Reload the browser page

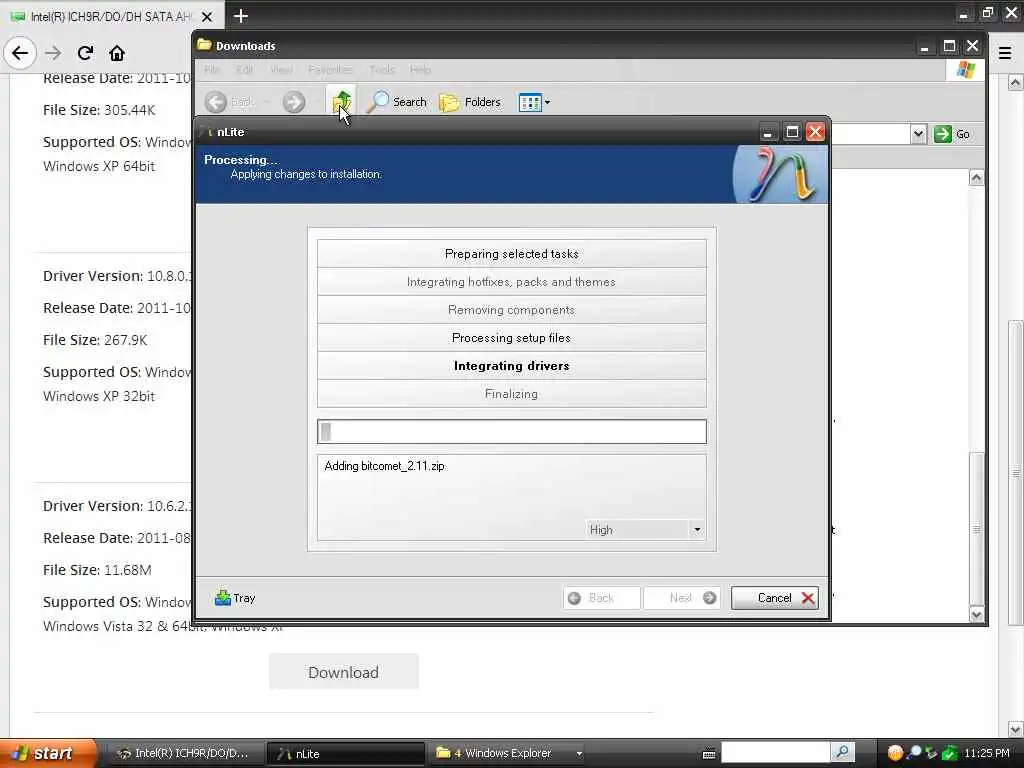85,53
